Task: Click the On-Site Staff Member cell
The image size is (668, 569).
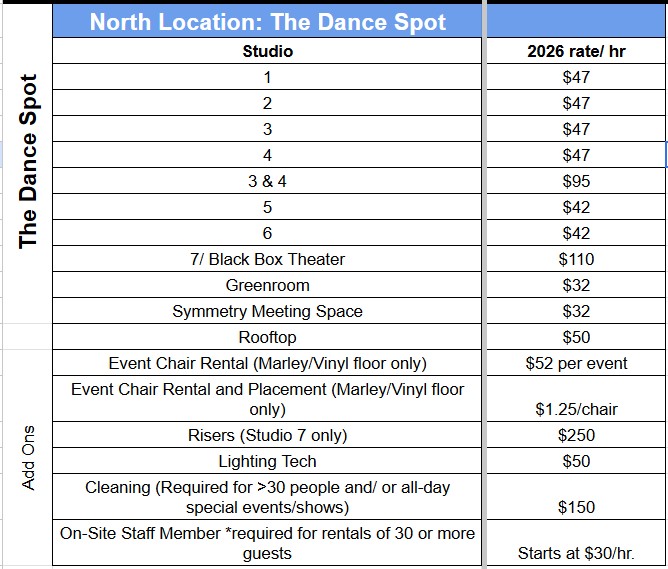Action: (268, 542)
